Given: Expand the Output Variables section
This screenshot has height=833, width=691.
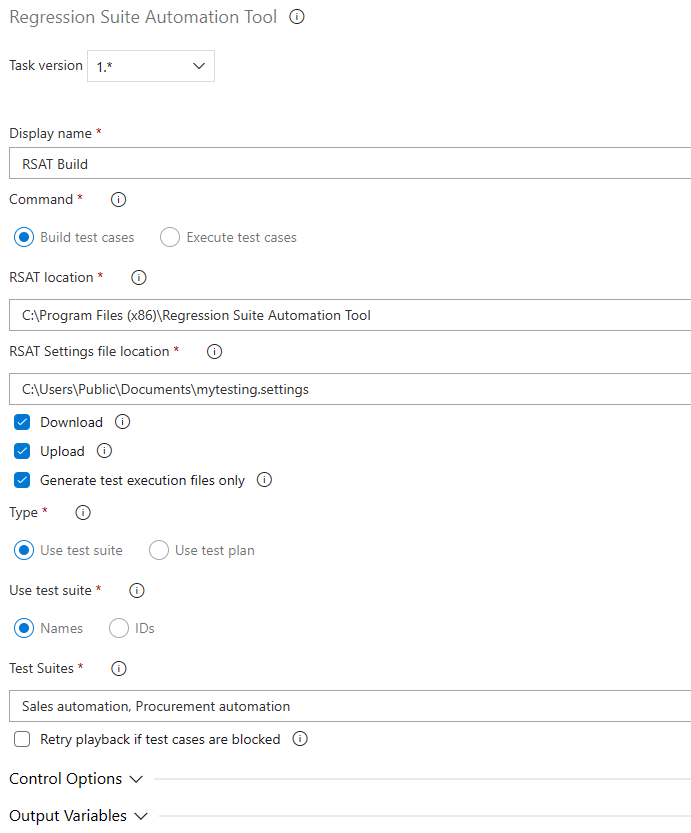Looking at the screenshot, I should point(79,815).
